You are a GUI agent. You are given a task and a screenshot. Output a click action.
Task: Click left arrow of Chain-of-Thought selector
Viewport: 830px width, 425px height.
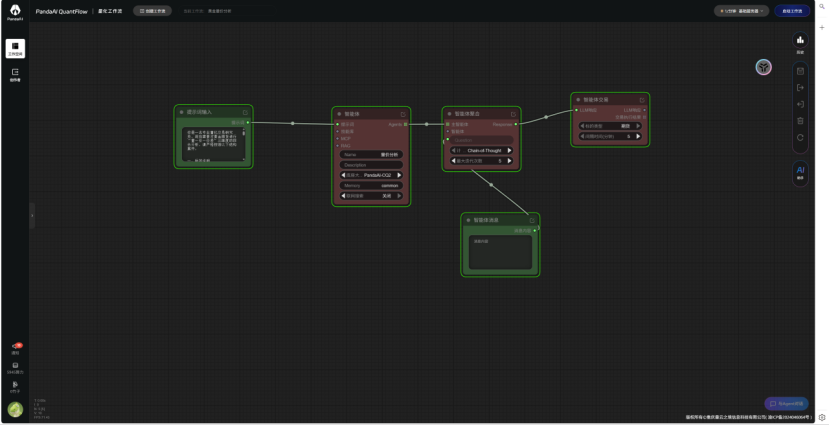tap(454, 150)
